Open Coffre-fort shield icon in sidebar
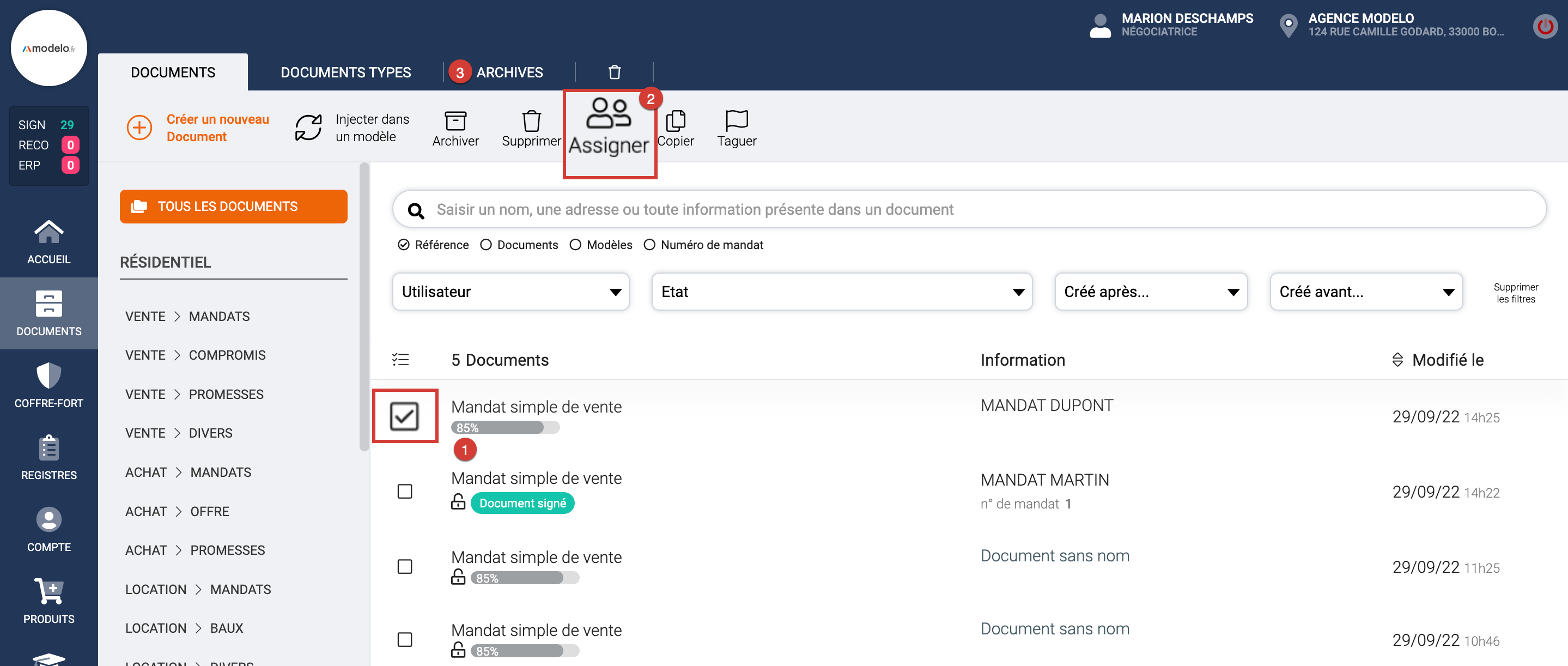 (48, 376)
